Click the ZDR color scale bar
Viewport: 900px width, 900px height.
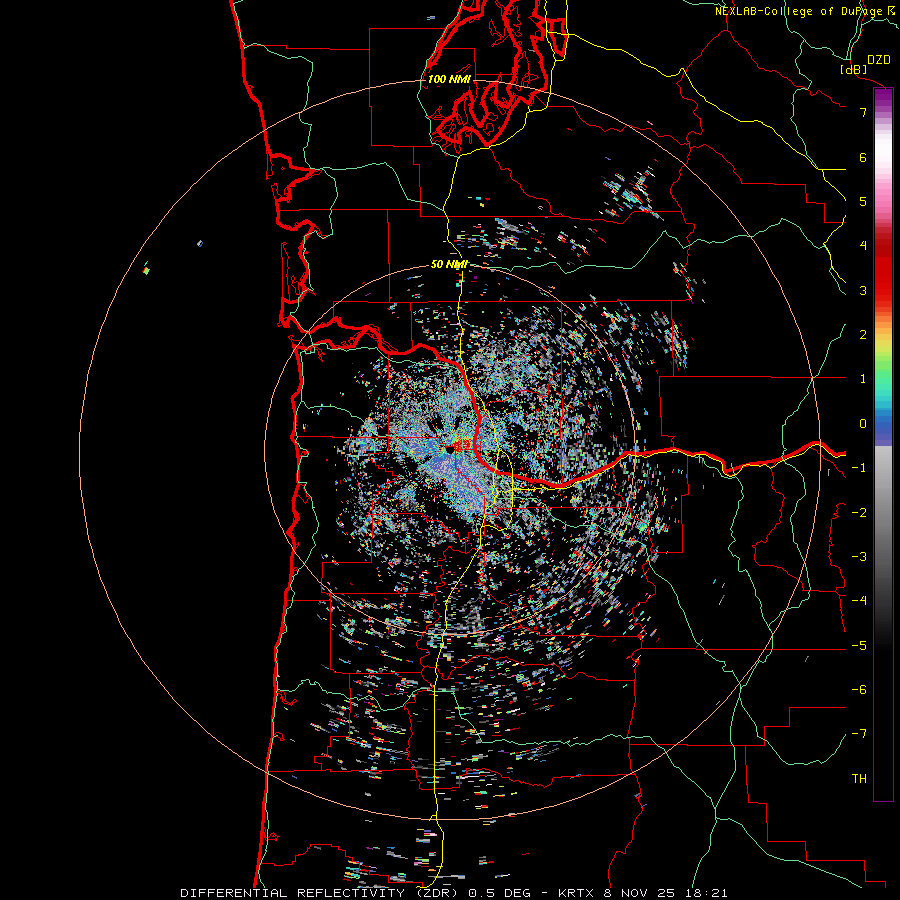tap(883, 444)
